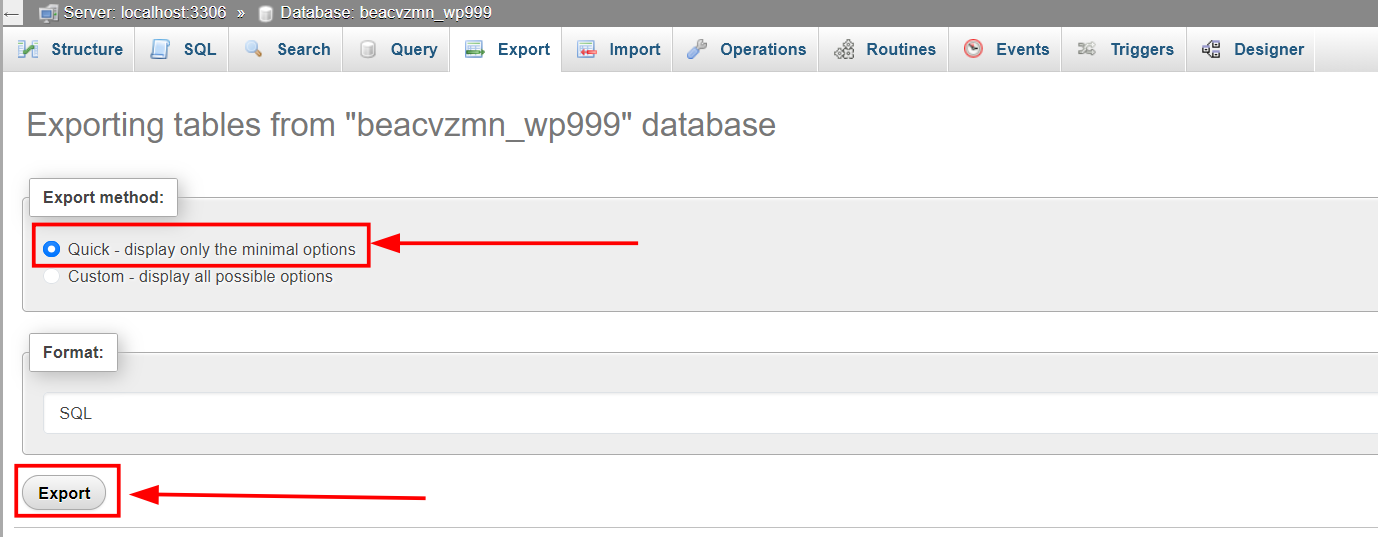Click the Operations wrench icon
The image size is (1378, 537).
[698, 49]
